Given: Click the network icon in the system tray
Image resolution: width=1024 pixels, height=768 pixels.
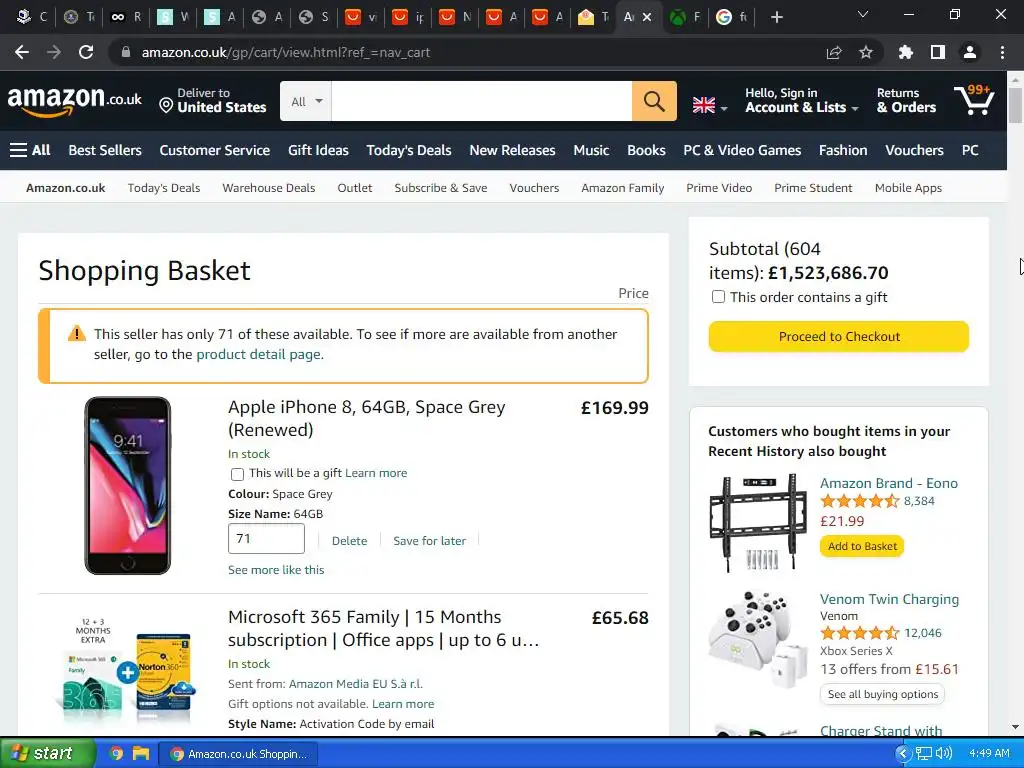Looking at the screenshot, I should click(923, 754).
